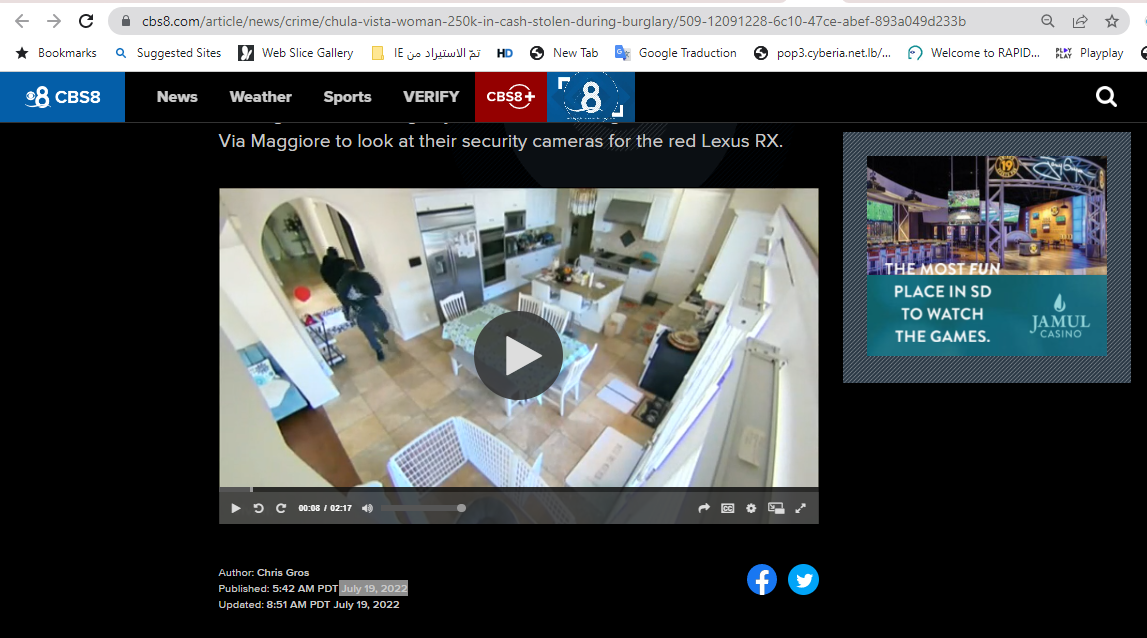Go to the CBS8 home logo
The image size is (1147, 638).
point(62,97)
